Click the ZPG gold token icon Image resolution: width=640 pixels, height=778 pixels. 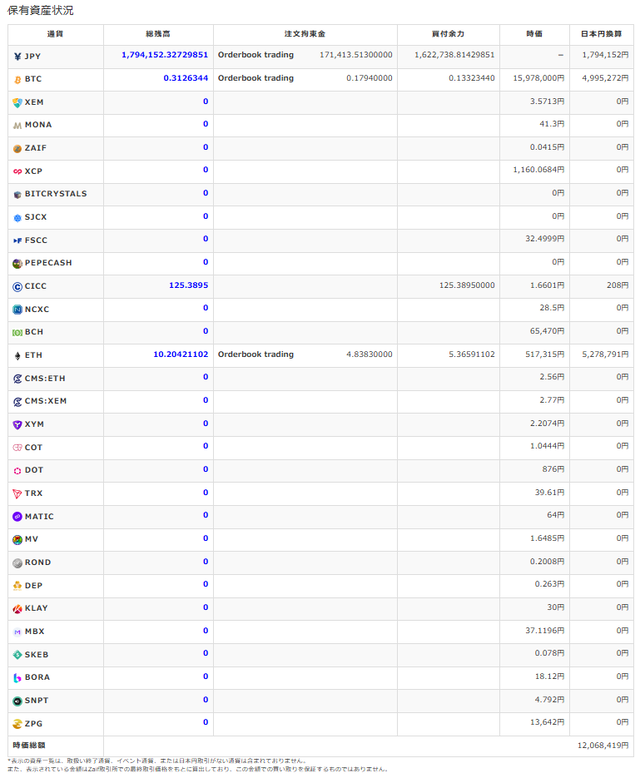pyautogui.click(x=17, y=724)
